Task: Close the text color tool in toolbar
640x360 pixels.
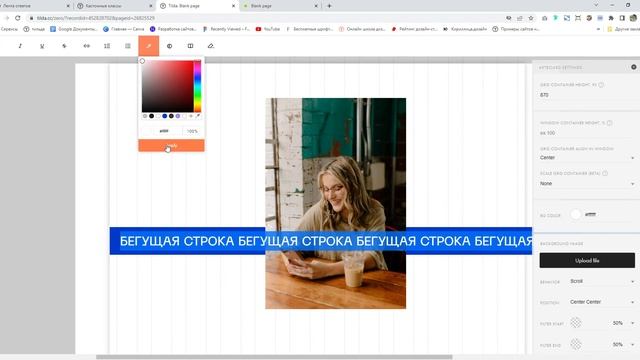Action: point(149,46)
